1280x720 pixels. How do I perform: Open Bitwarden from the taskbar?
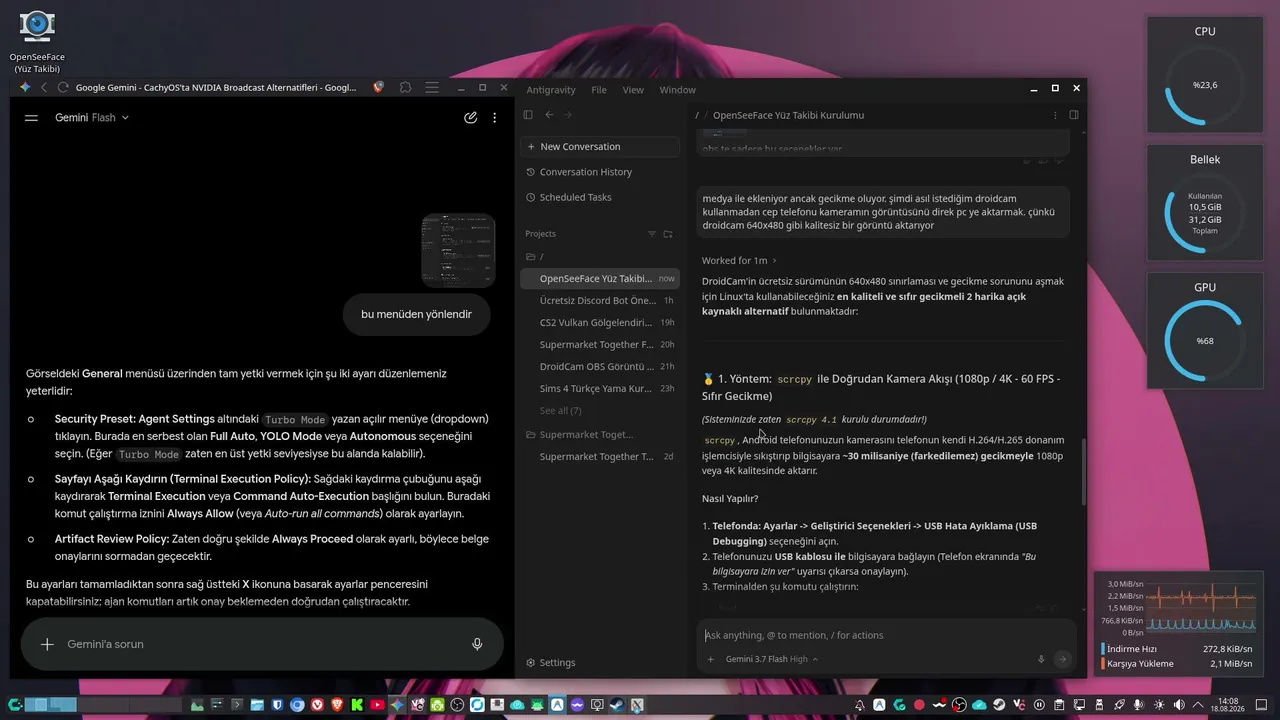pyautogui.click(x=277, y=705)
